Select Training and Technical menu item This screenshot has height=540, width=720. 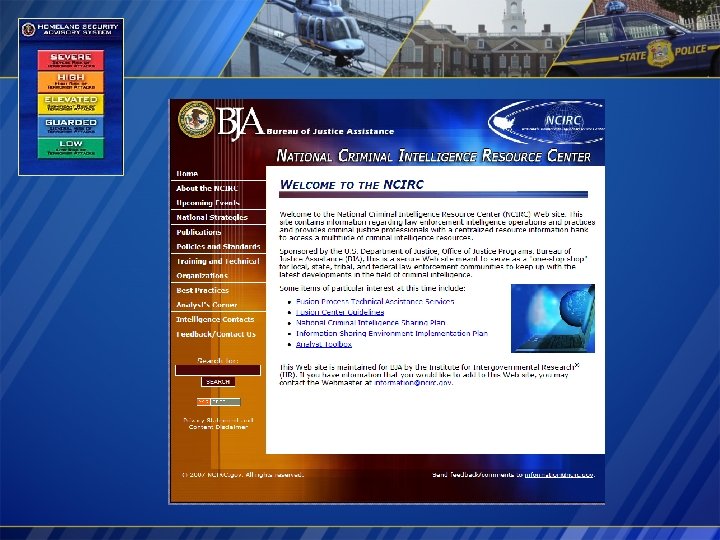point(218,261)
